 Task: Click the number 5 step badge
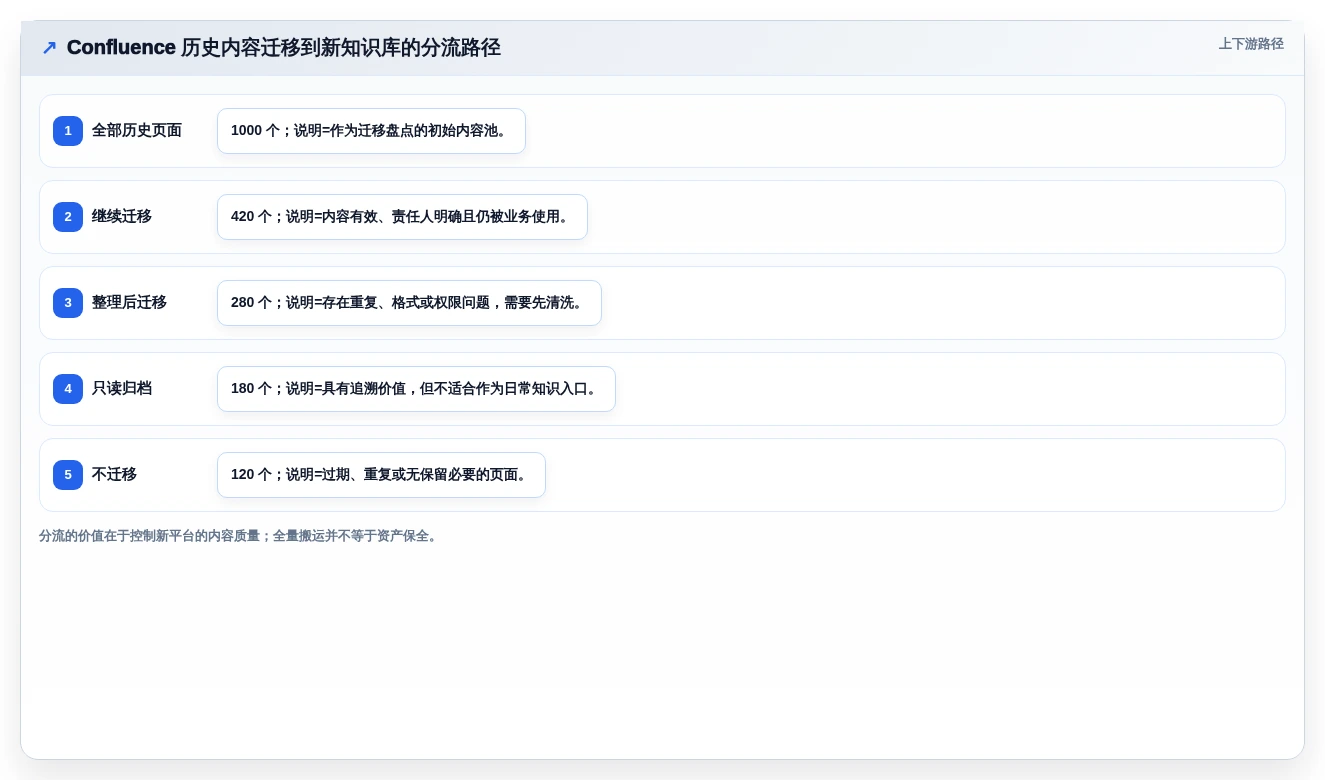coord(68,475)
